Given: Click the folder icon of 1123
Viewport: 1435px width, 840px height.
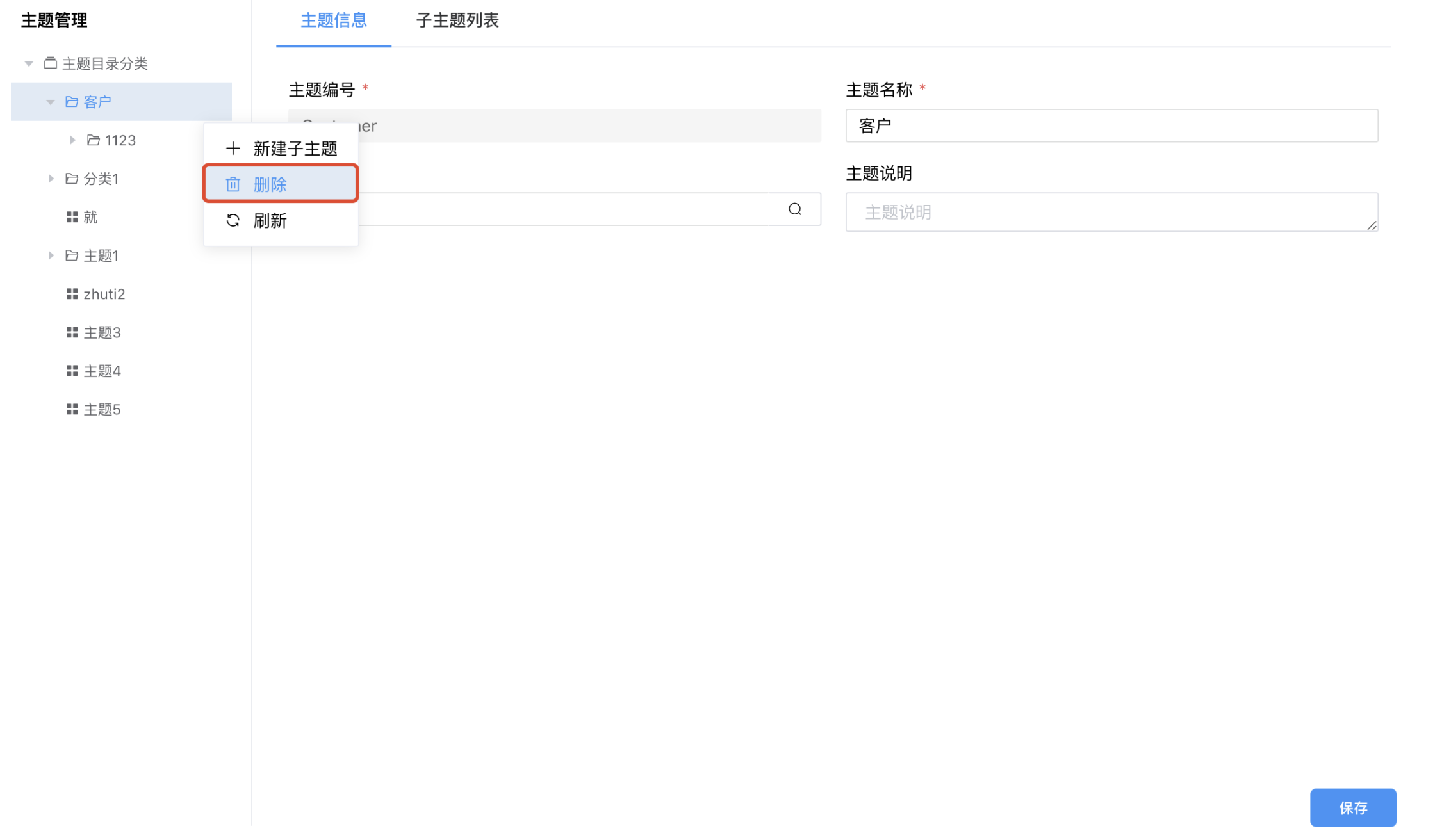Looking at the screenshot, I should coord(94,140).
